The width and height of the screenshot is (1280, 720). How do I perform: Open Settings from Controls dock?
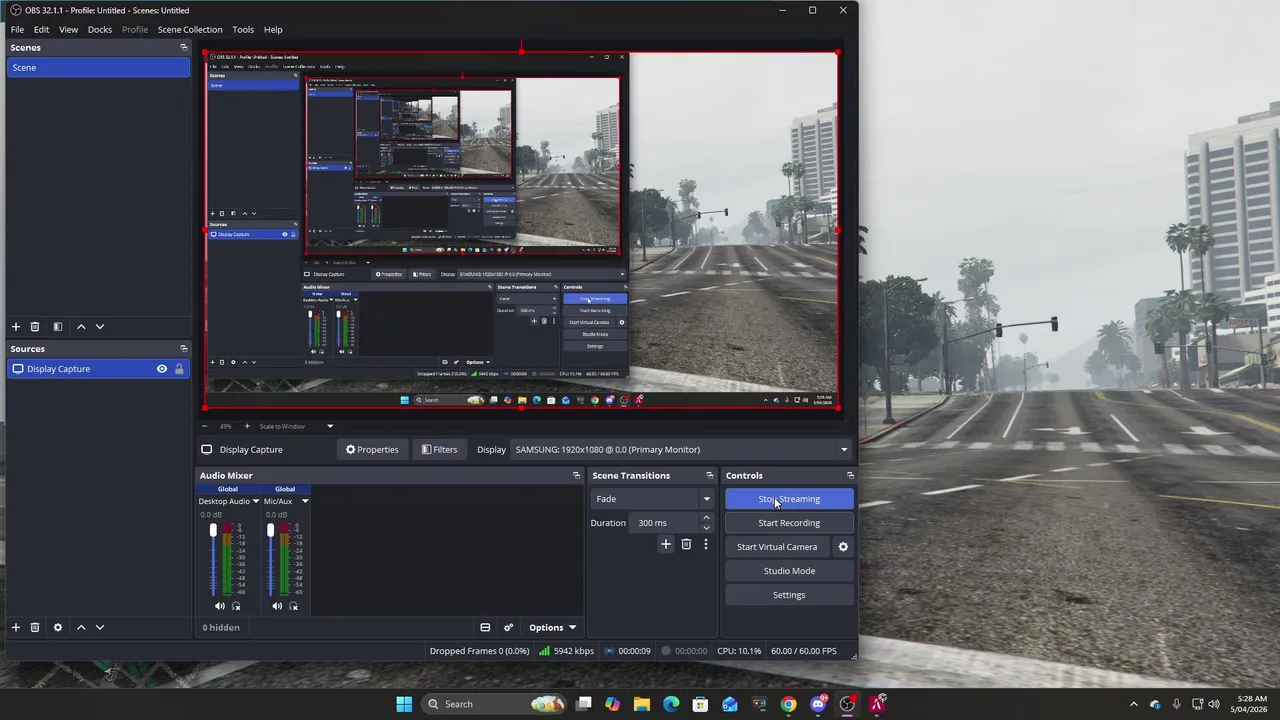789,595
